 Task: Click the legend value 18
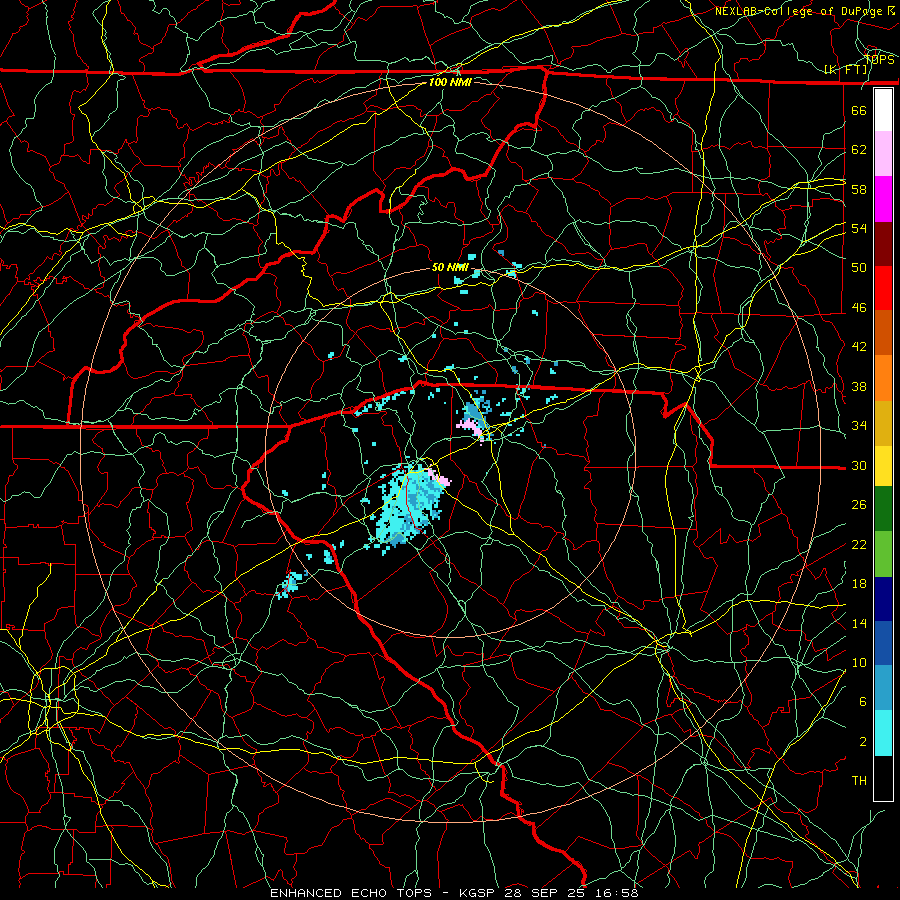coord(859,584)
